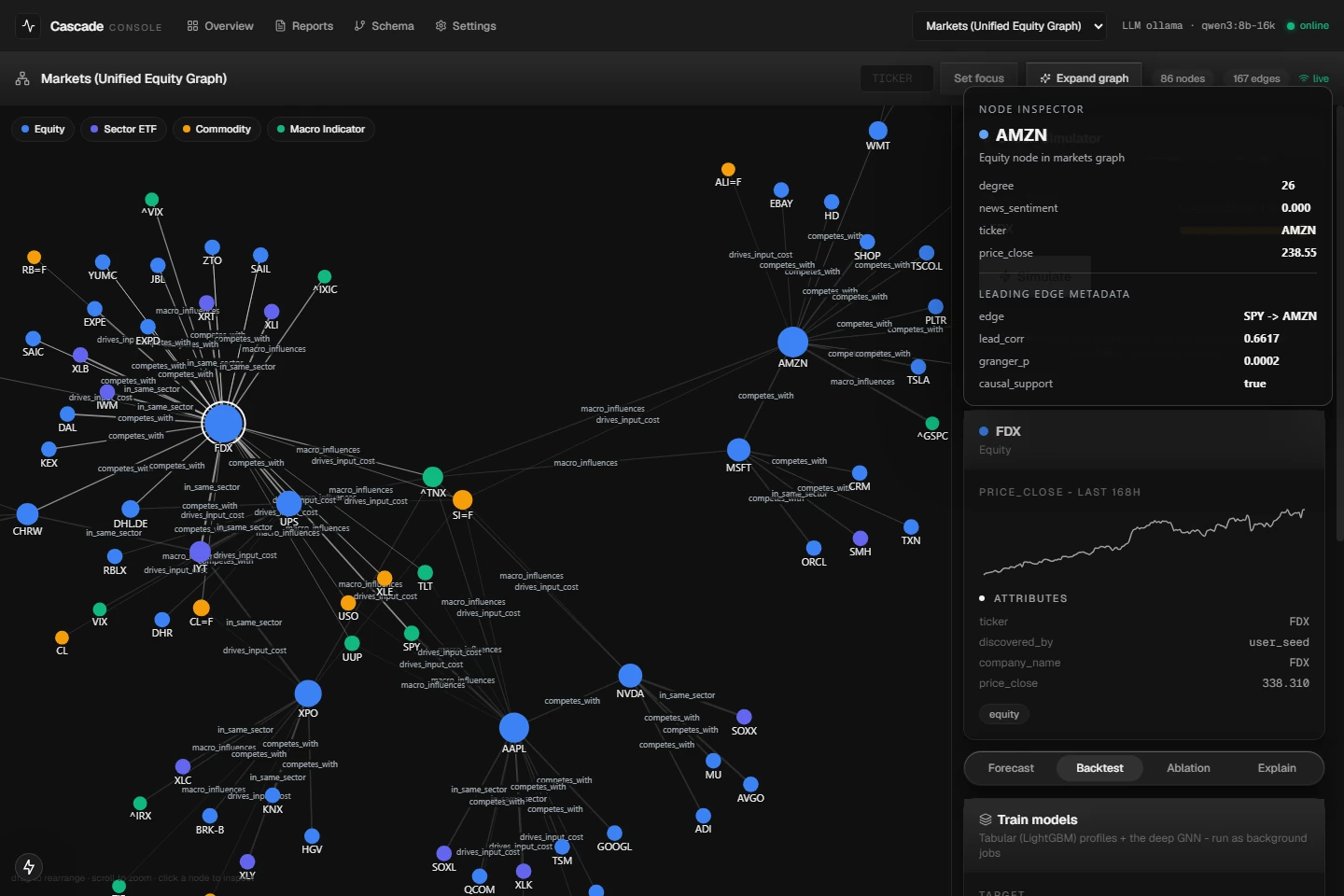Select the SI=F commodity node
The image size is (1344, 896).
pos(462,500)
